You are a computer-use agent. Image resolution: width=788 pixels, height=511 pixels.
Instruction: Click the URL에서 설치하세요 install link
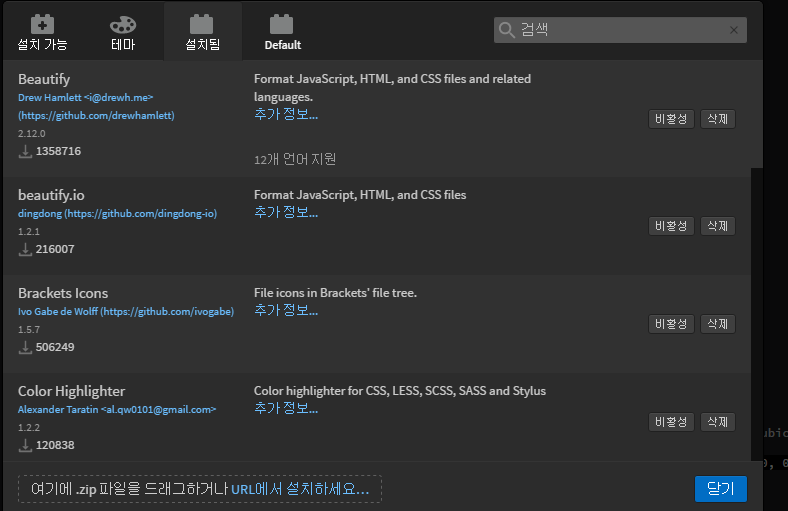coord(301,489)
